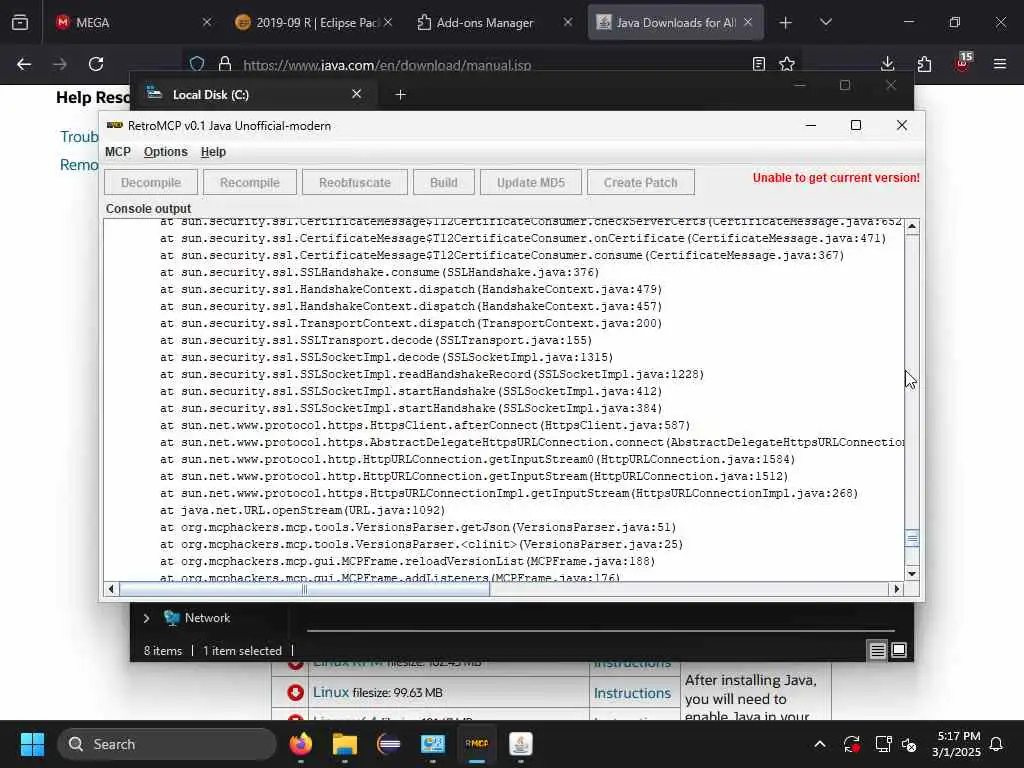This screenshot has width=1024, height=768.
Task: Switch to the 2019-09 R Eclipse tab
Action: [315, 22]
